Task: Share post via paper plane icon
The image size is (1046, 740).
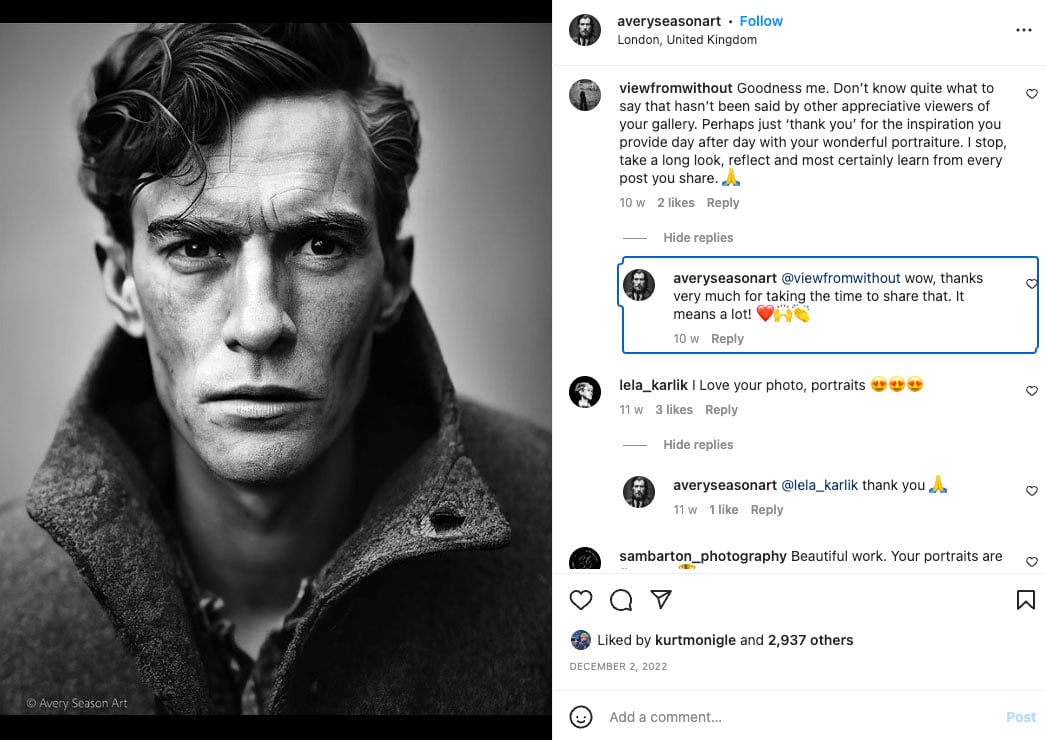Action: coord(661,599)
